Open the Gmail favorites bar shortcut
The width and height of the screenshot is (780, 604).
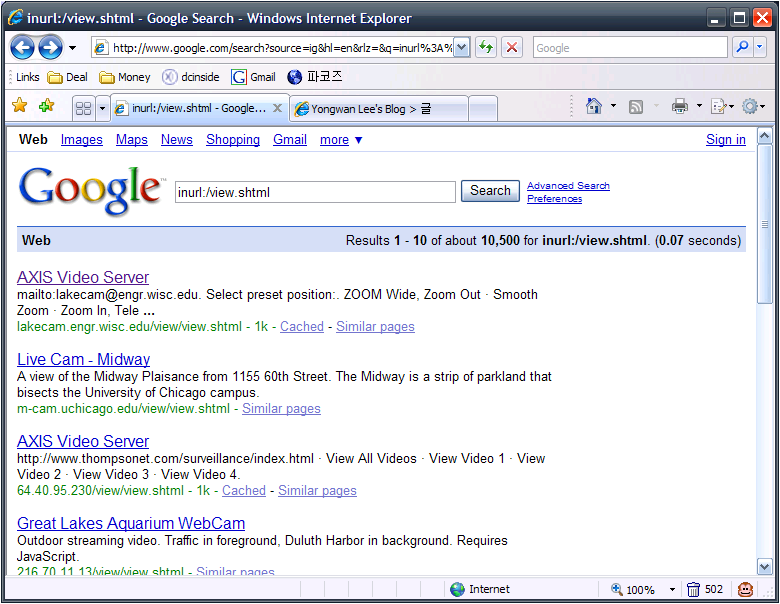[x=253, y=77]
